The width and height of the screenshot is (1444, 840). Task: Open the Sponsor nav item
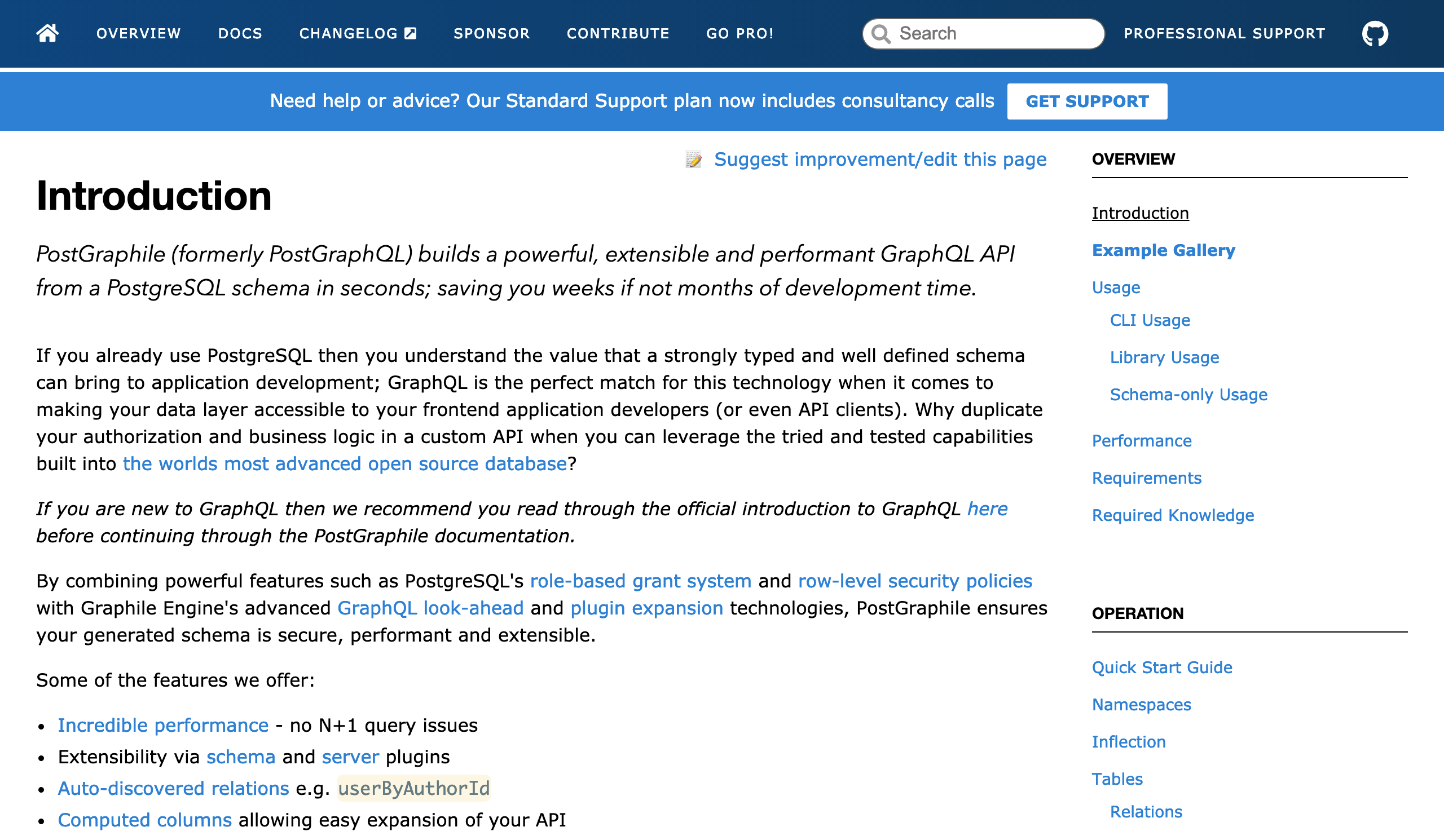(x=492, y=33)
